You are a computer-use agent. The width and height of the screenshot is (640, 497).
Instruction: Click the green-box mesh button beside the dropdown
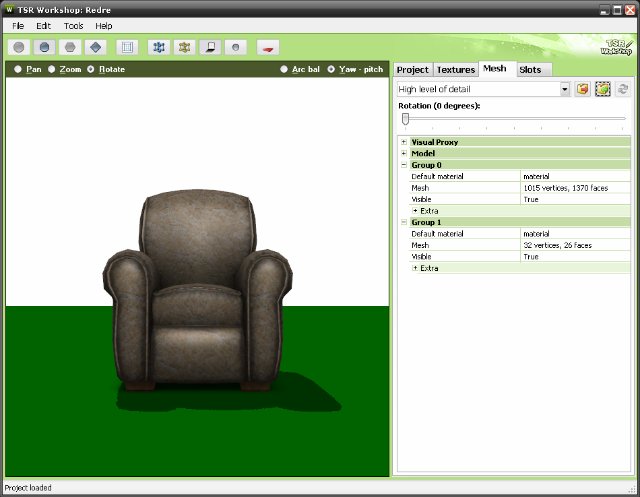coord(603,89)
